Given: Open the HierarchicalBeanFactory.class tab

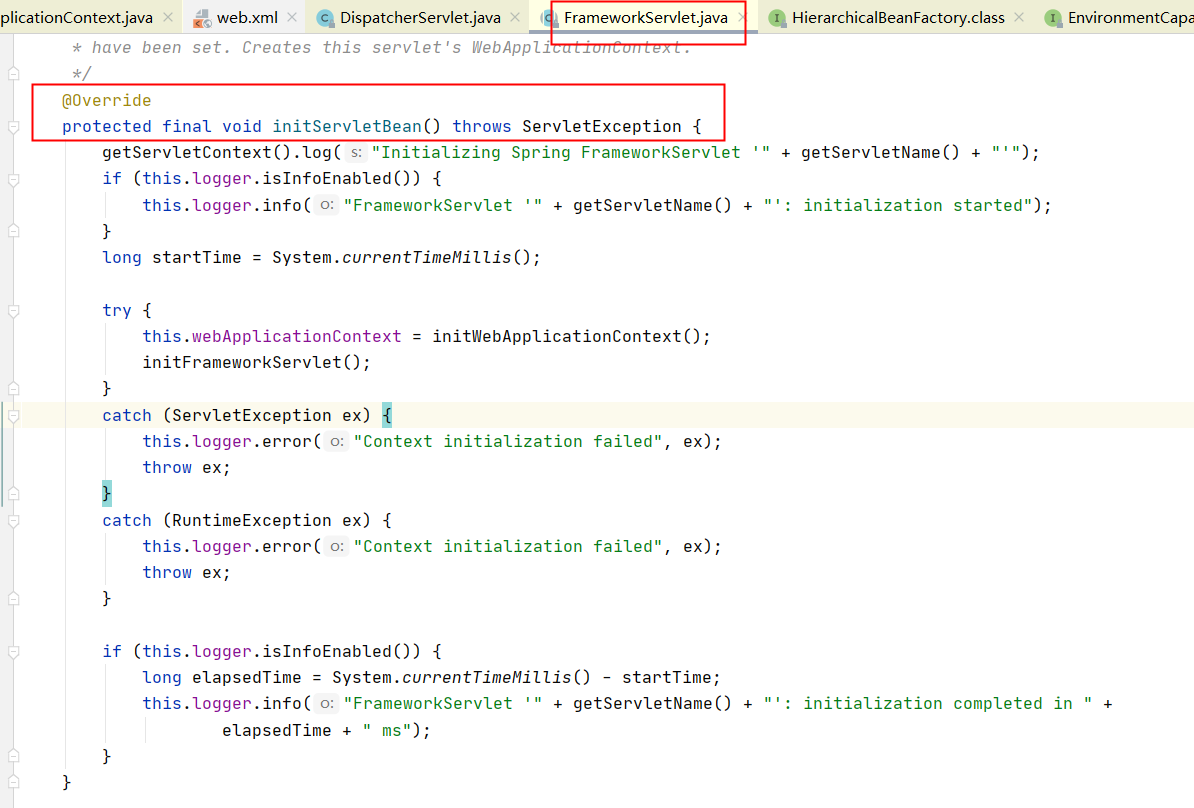Looking at the screenshot, I should click(898, 18).
